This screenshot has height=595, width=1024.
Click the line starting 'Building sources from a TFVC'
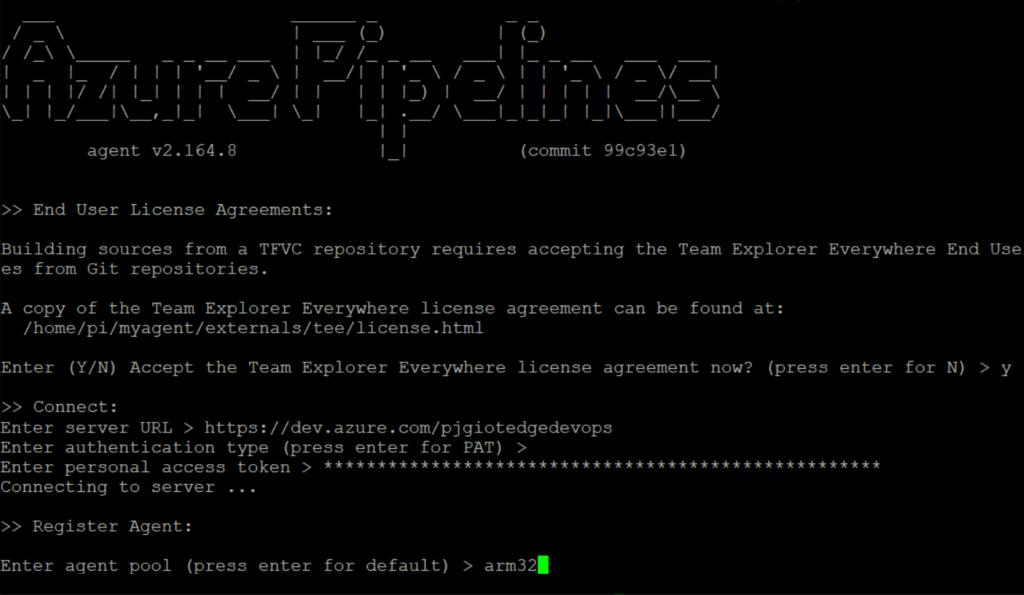(x=512, y=249)
